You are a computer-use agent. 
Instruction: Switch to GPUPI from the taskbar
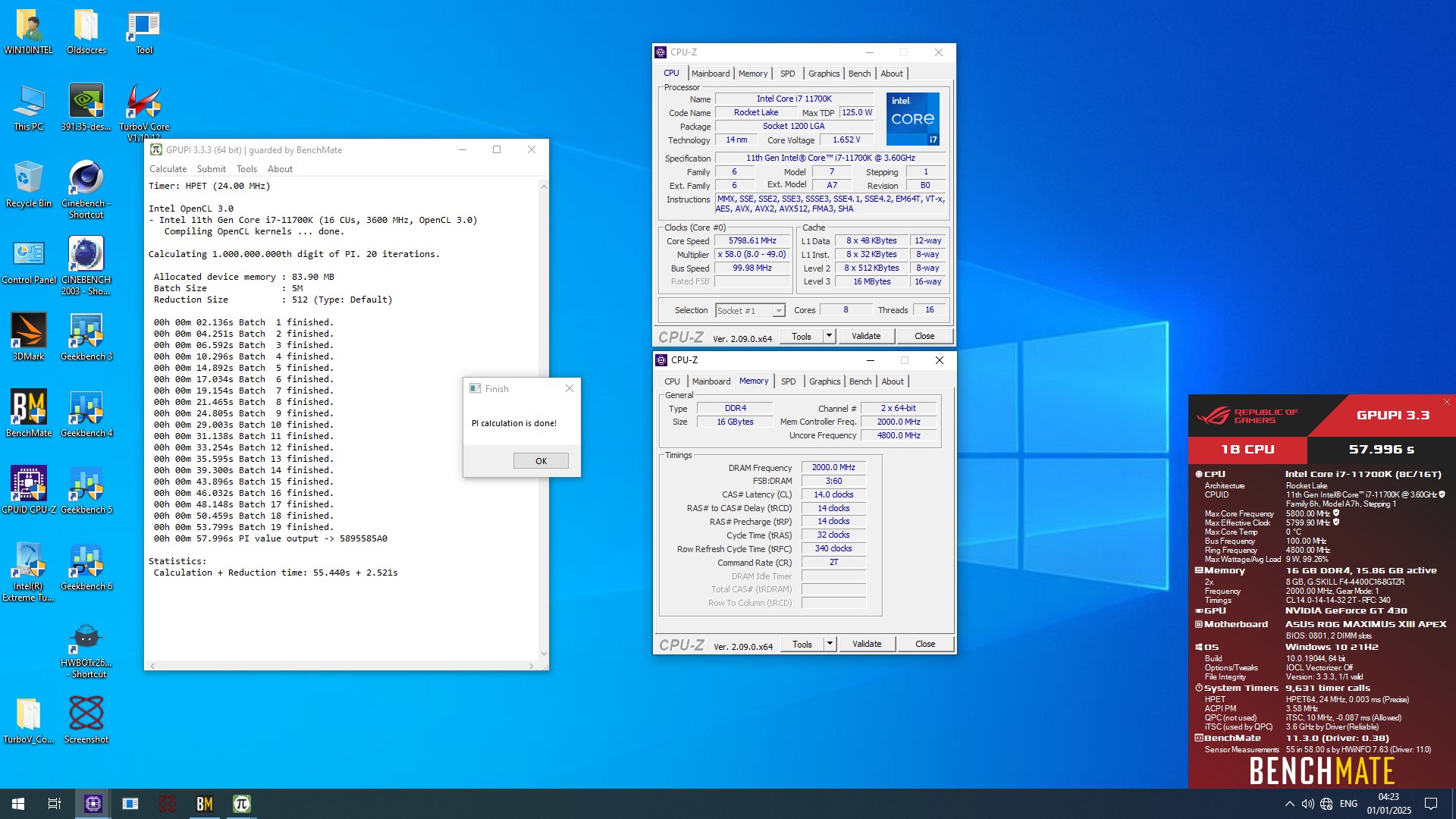(241, 804)
